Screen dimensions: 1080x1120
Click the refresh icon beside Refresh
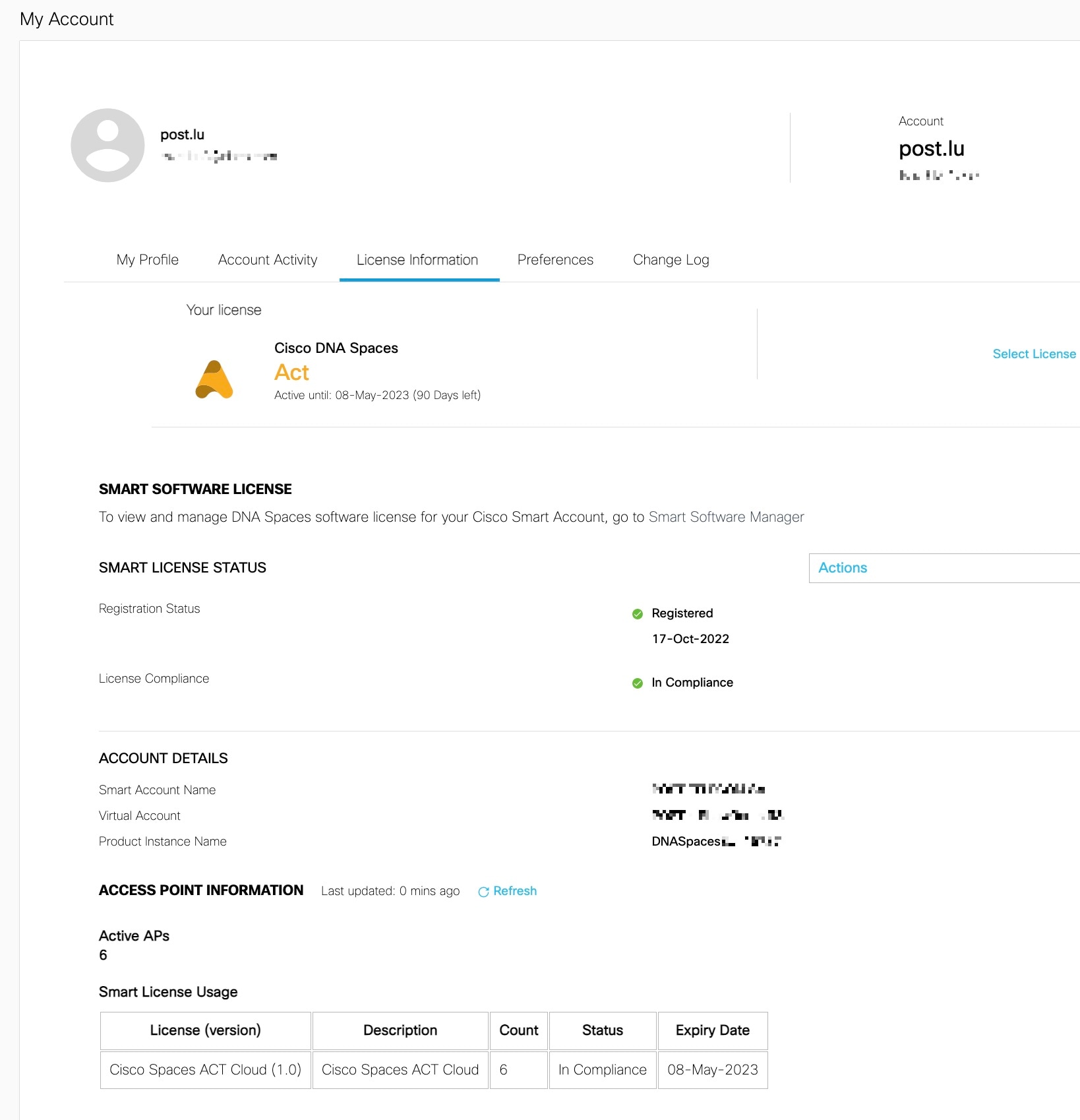click(x=483, y=892)
